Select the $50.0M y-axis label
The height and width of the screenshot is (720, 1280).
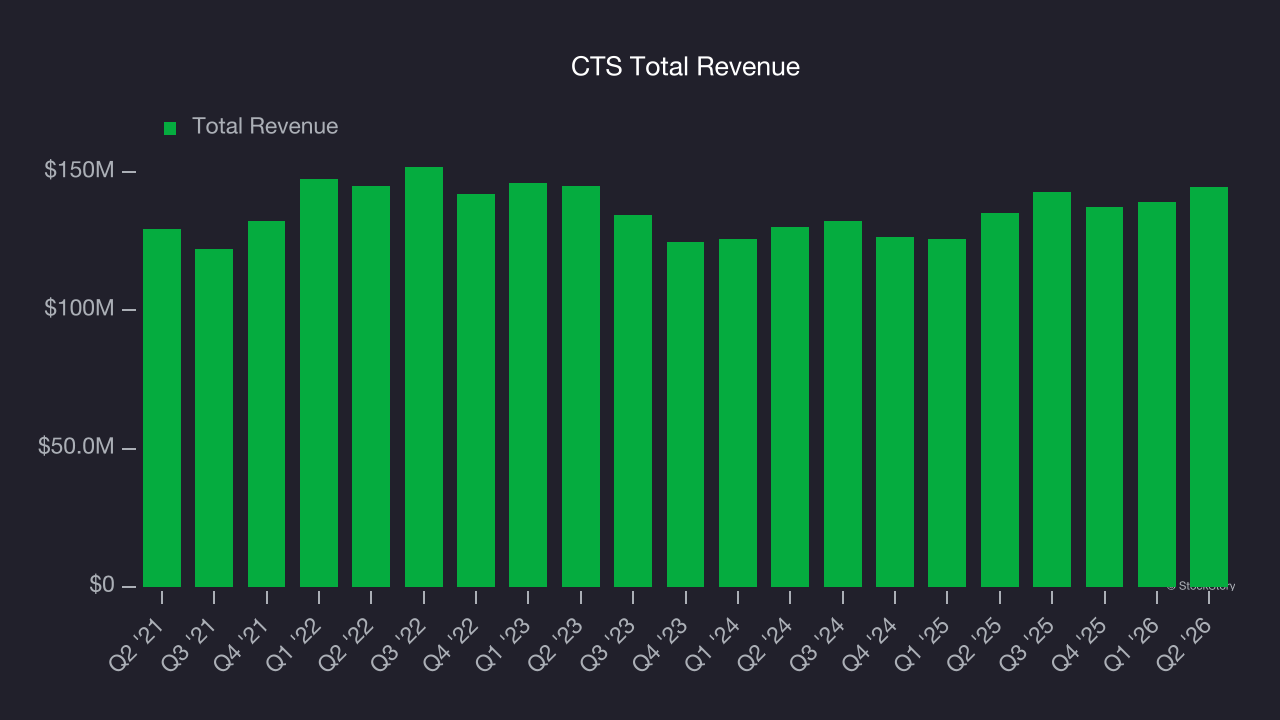76,447
